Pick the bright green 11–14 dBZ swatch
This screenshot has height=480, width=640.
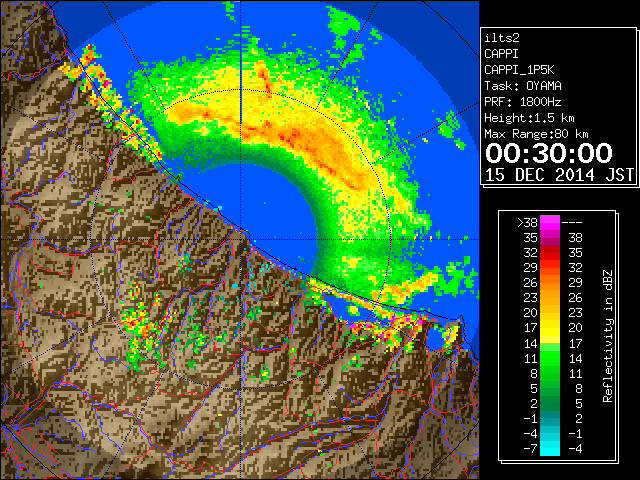pos(550,358)
